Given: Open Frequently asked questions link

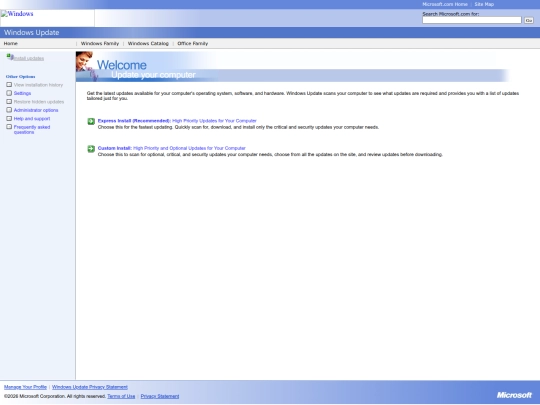Looking at the screenshot, I should [32, 129].
